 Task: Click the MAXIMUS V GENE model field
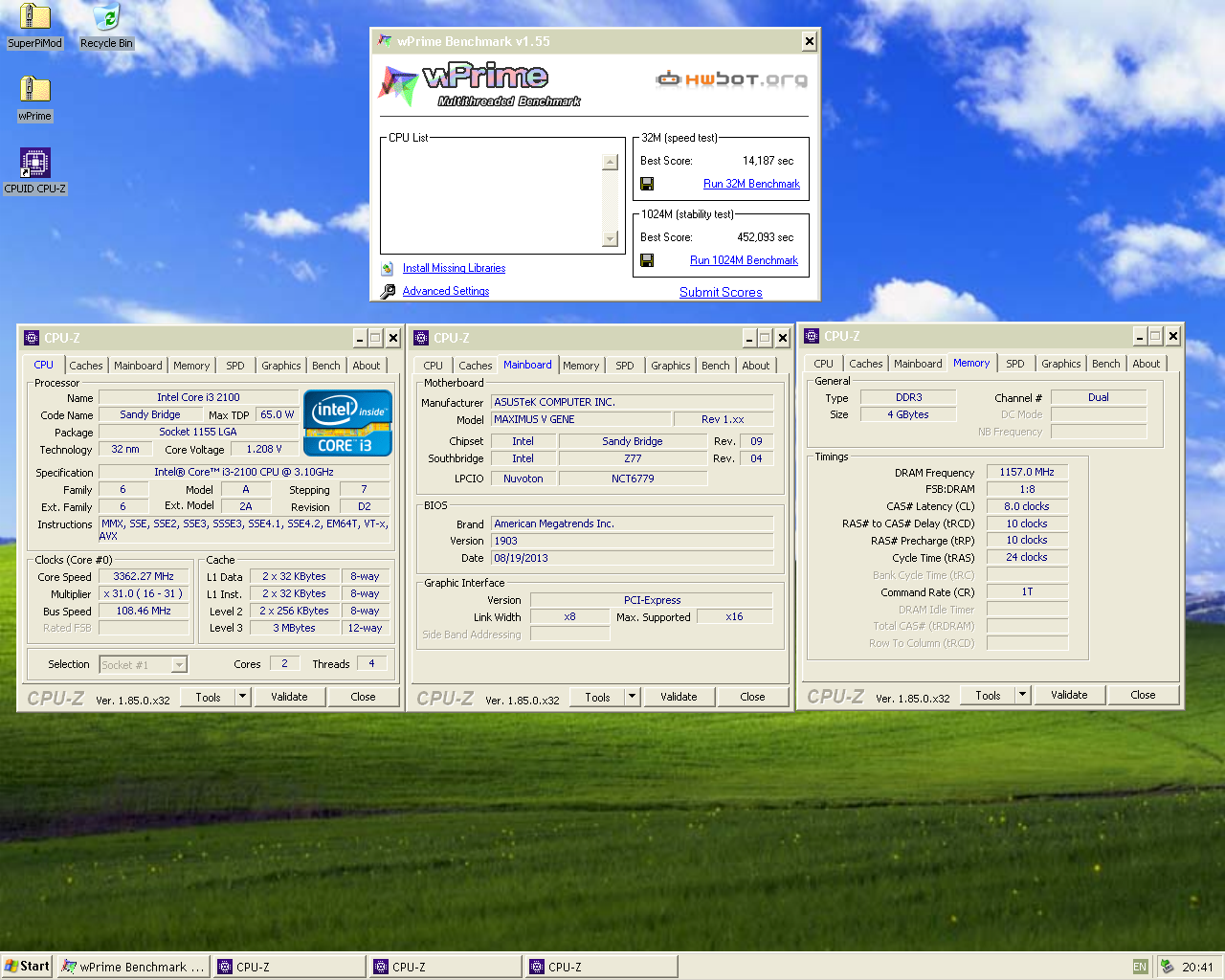pos(580,419)
